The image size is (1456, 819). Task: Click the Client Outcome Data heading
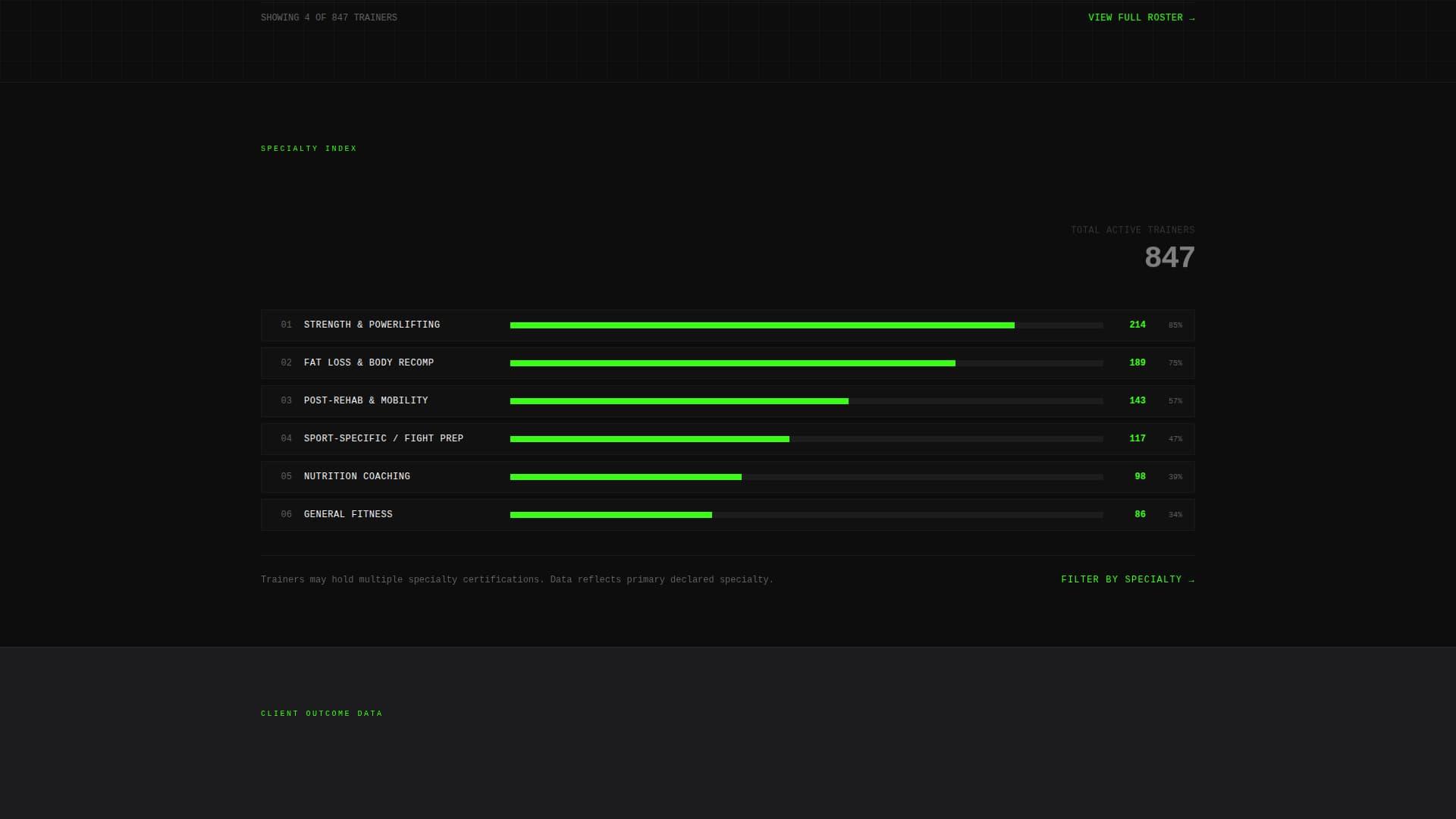coord(322,714)
